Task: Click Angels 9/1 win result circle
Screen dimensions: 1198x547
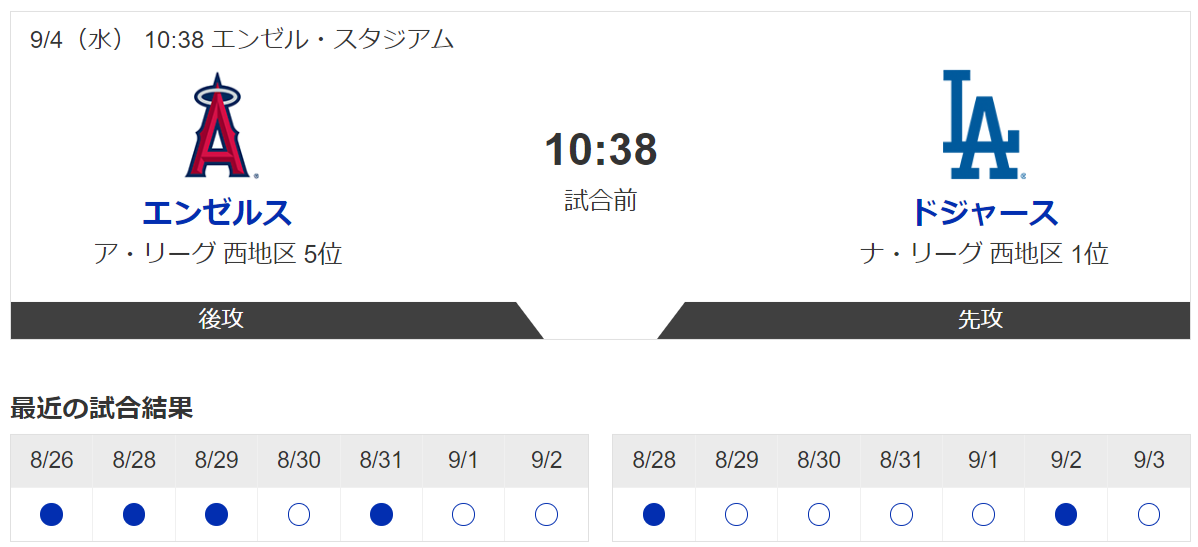Action: coord(464,515)
